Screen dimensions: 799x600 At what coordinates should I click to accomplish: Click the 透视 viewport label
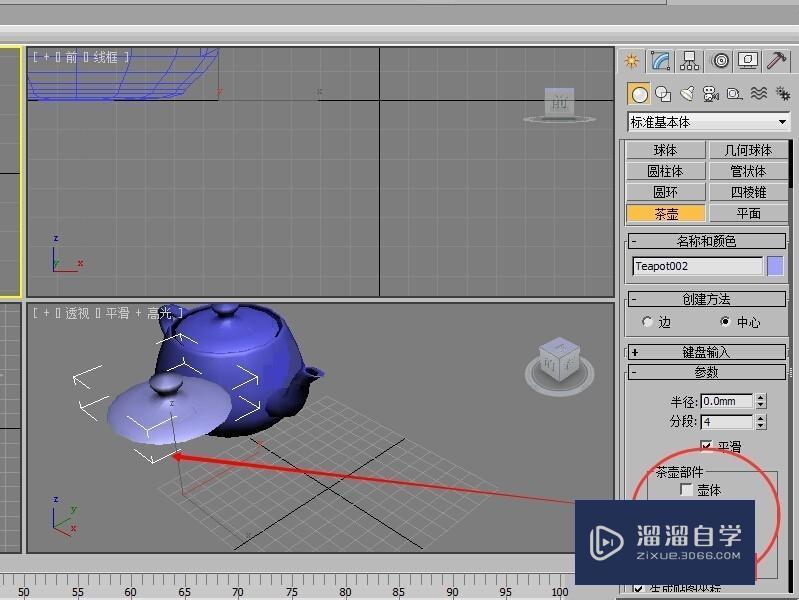click(77, 313)
